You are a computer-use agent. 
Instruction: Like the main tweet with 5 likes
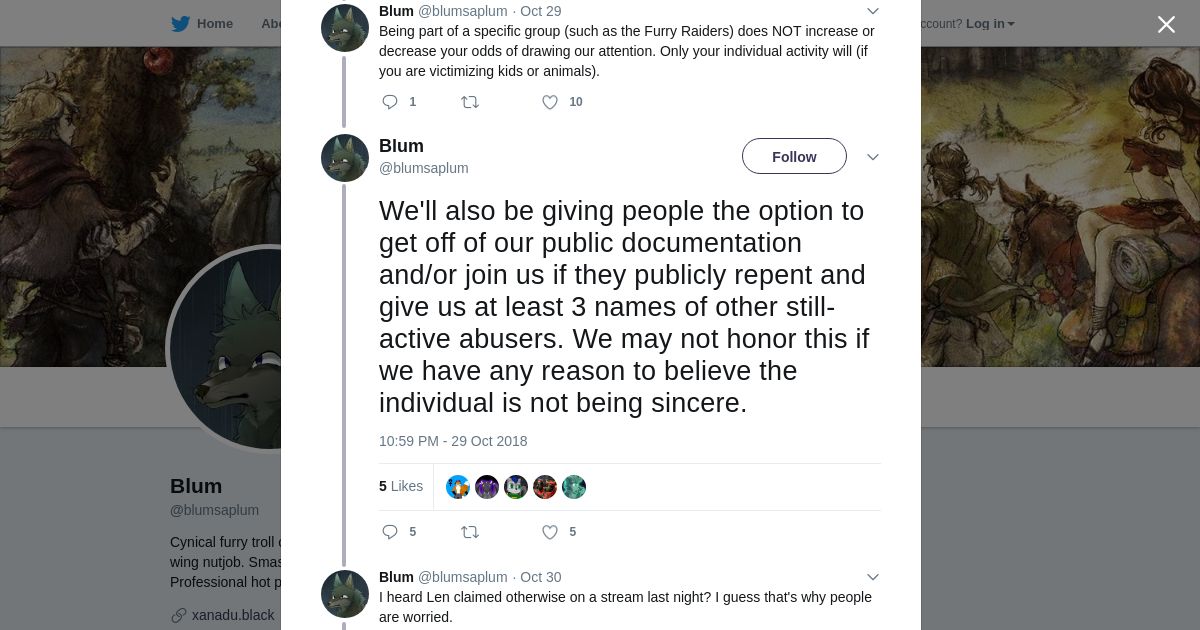[x=550, y=532]
